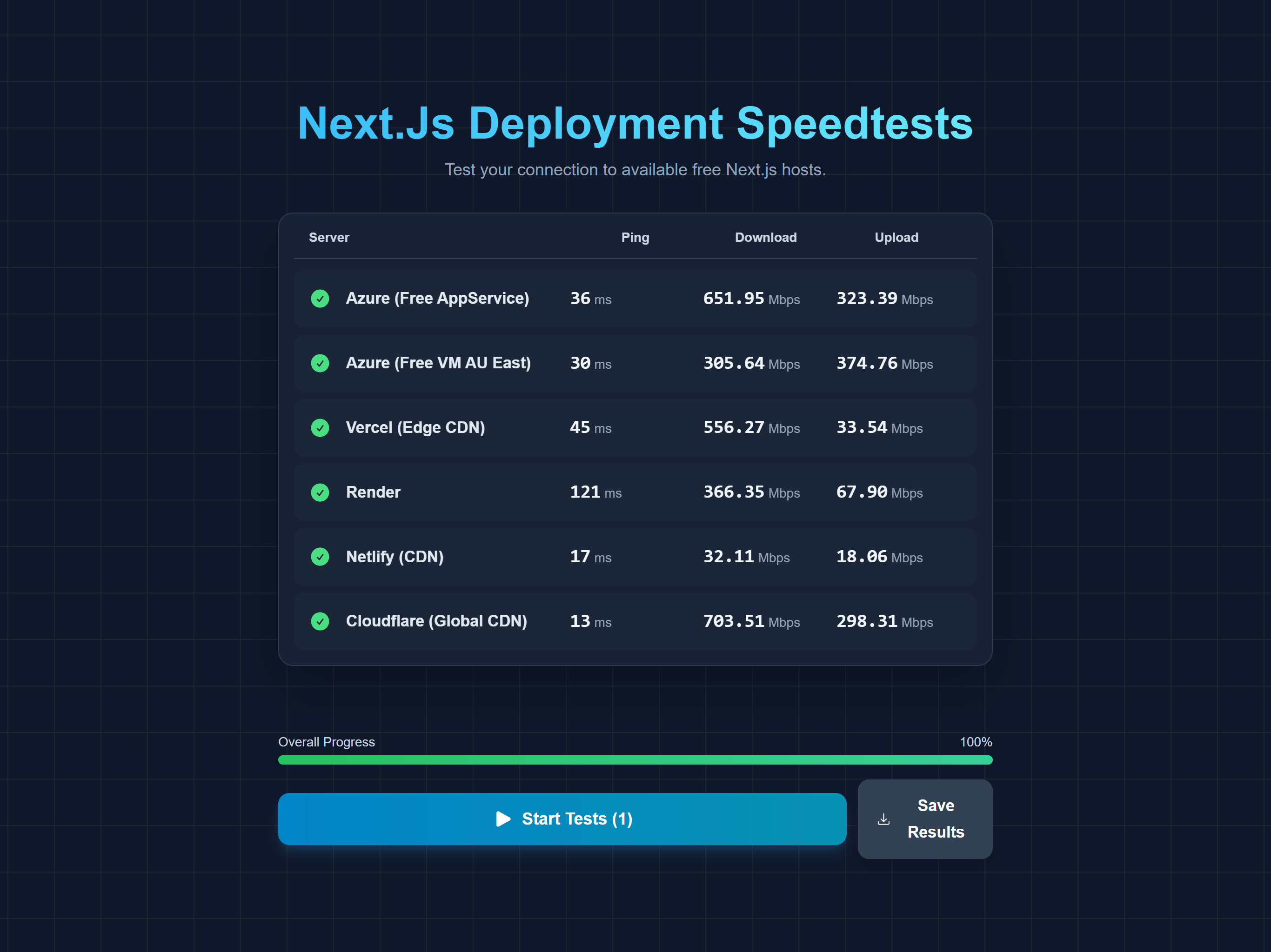The height and width of the screenshot is (952, 1271).
Task: Click the 703.51 Mbps download value
Action: pos(751,621)
